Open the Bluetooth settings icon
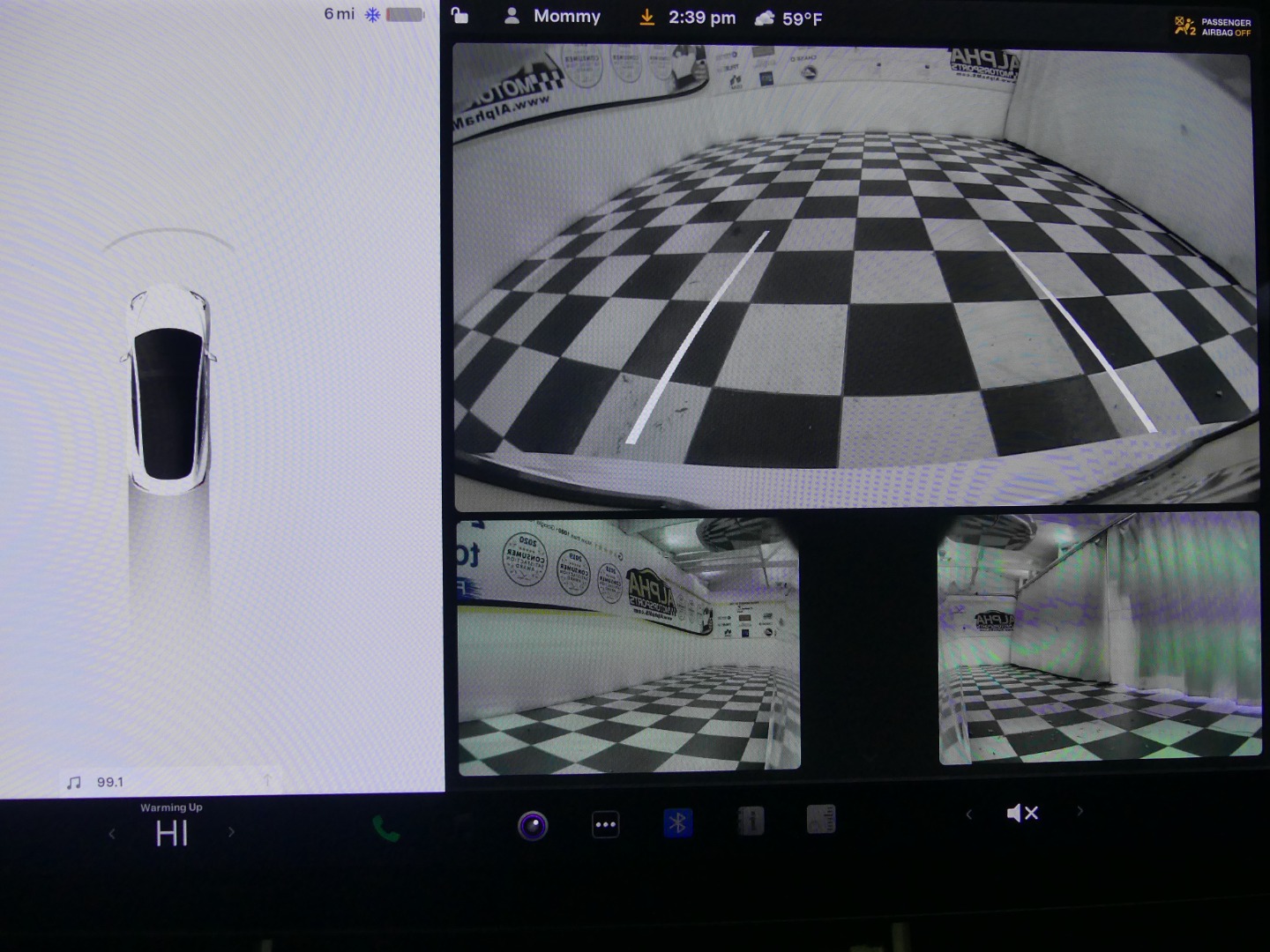The image size is (1270, 952). (677, 823)
